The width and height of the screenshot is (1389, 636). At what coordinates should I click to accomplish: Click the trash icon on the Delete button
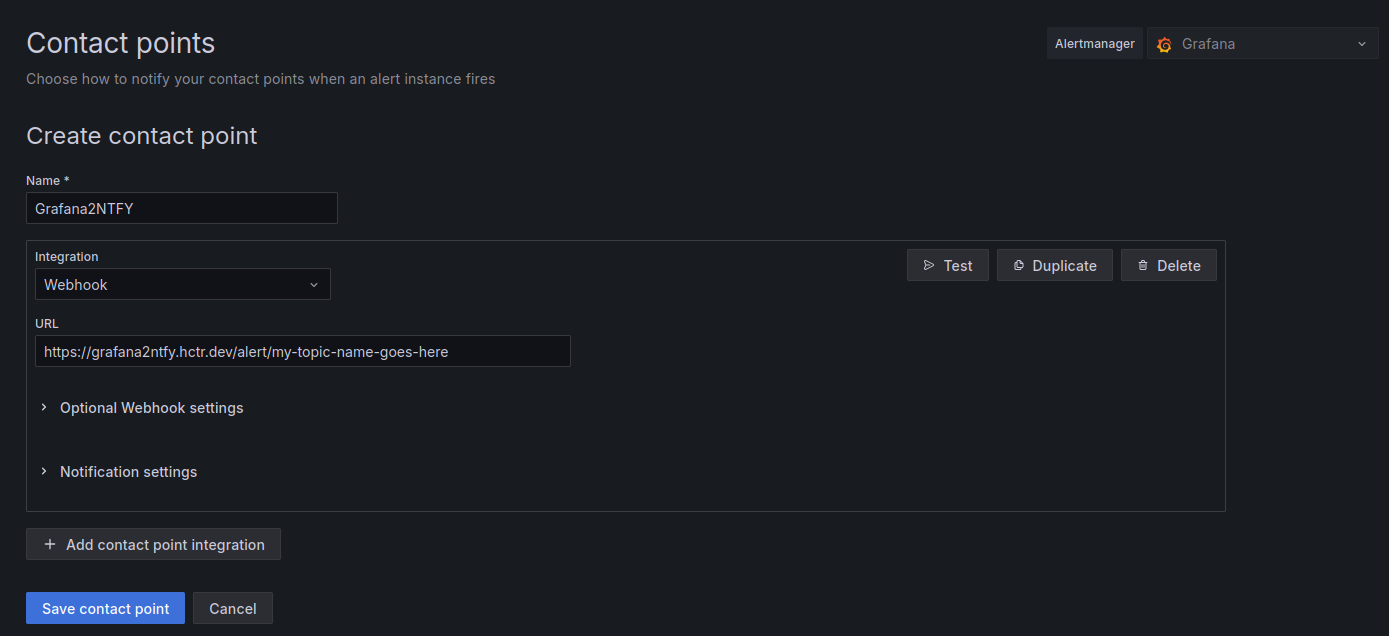coord(1142,265)
